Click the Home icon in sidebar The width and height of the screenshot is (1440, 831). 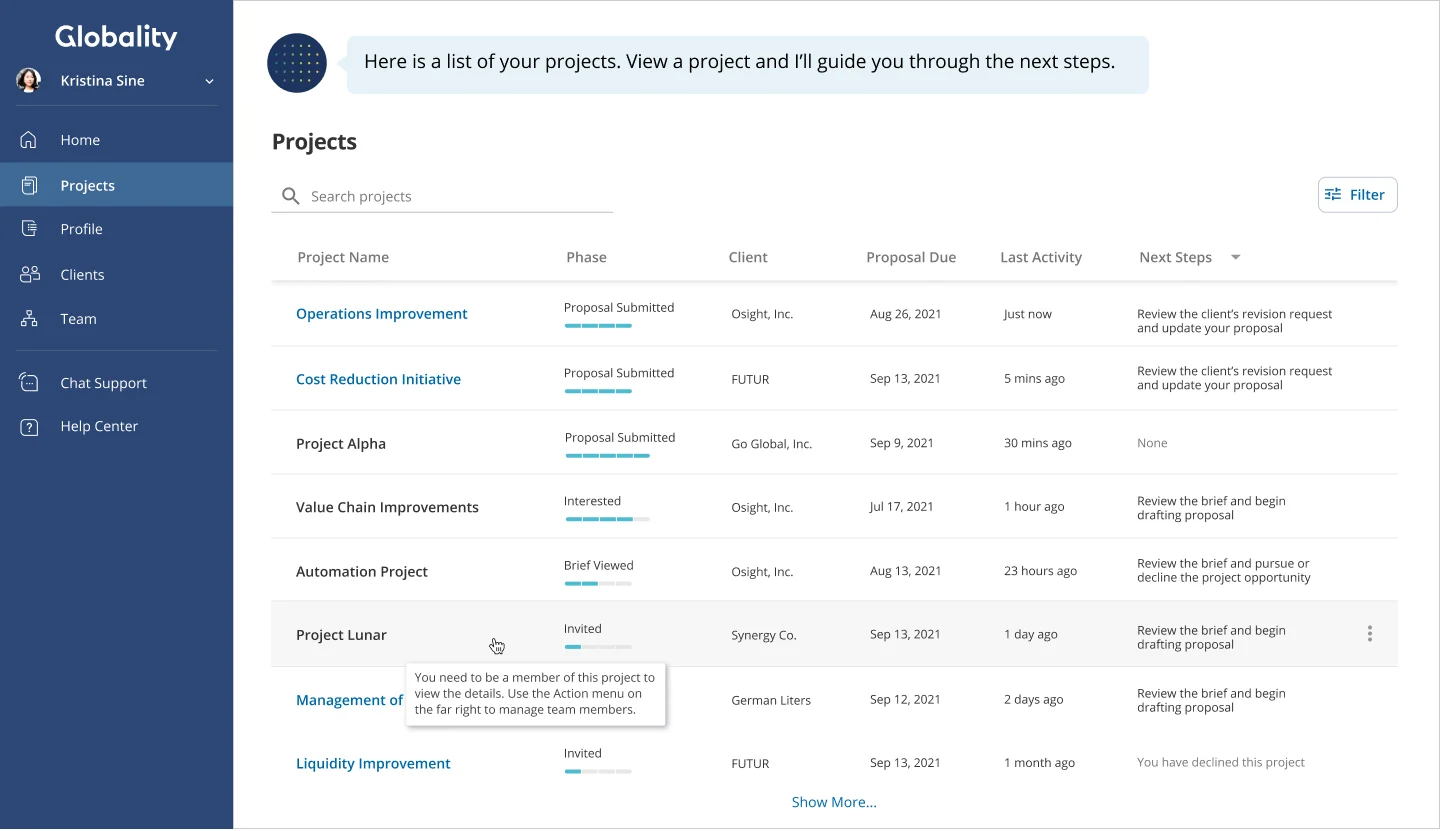(29, 140)
